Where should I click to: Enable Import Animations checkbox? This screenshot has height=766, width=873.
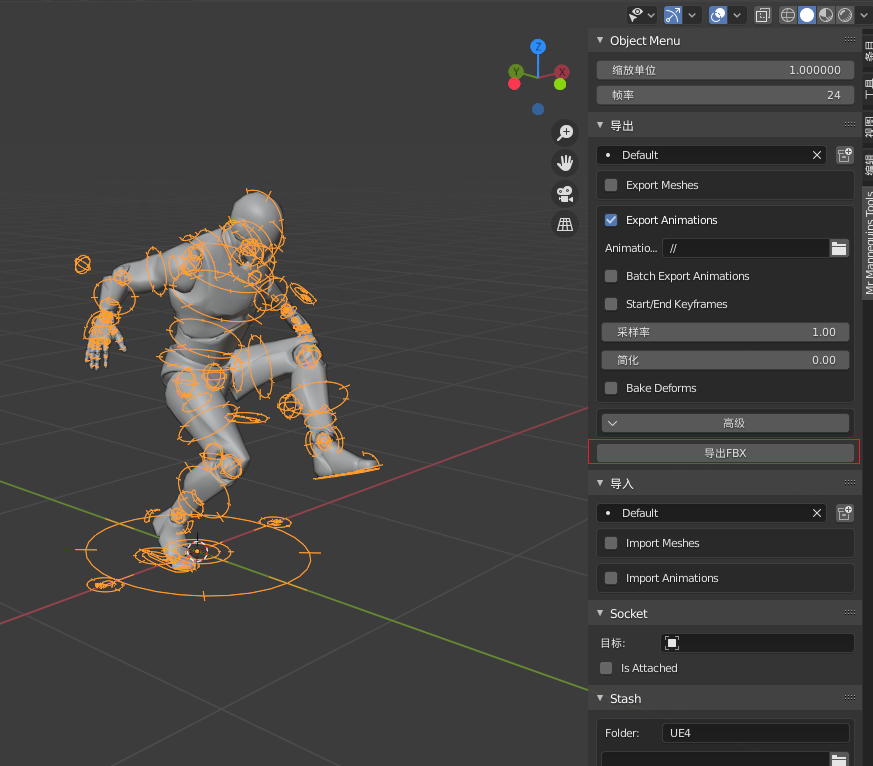coord(611,578)
